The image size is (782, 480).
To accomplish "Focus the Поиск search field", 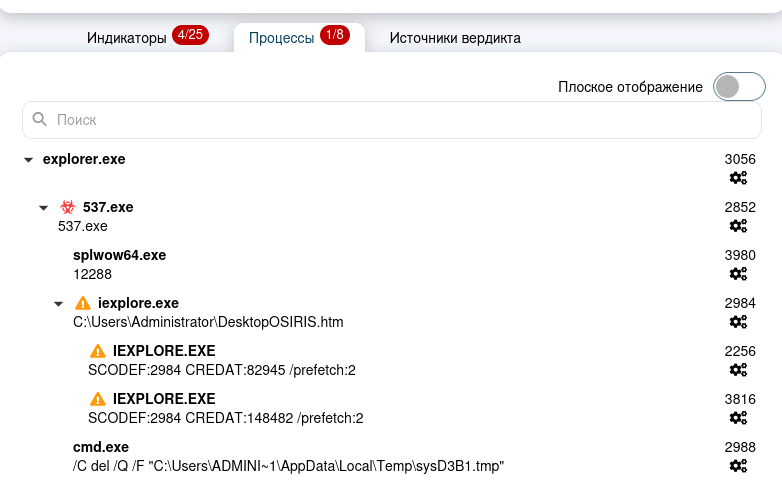I will (400, 120).
